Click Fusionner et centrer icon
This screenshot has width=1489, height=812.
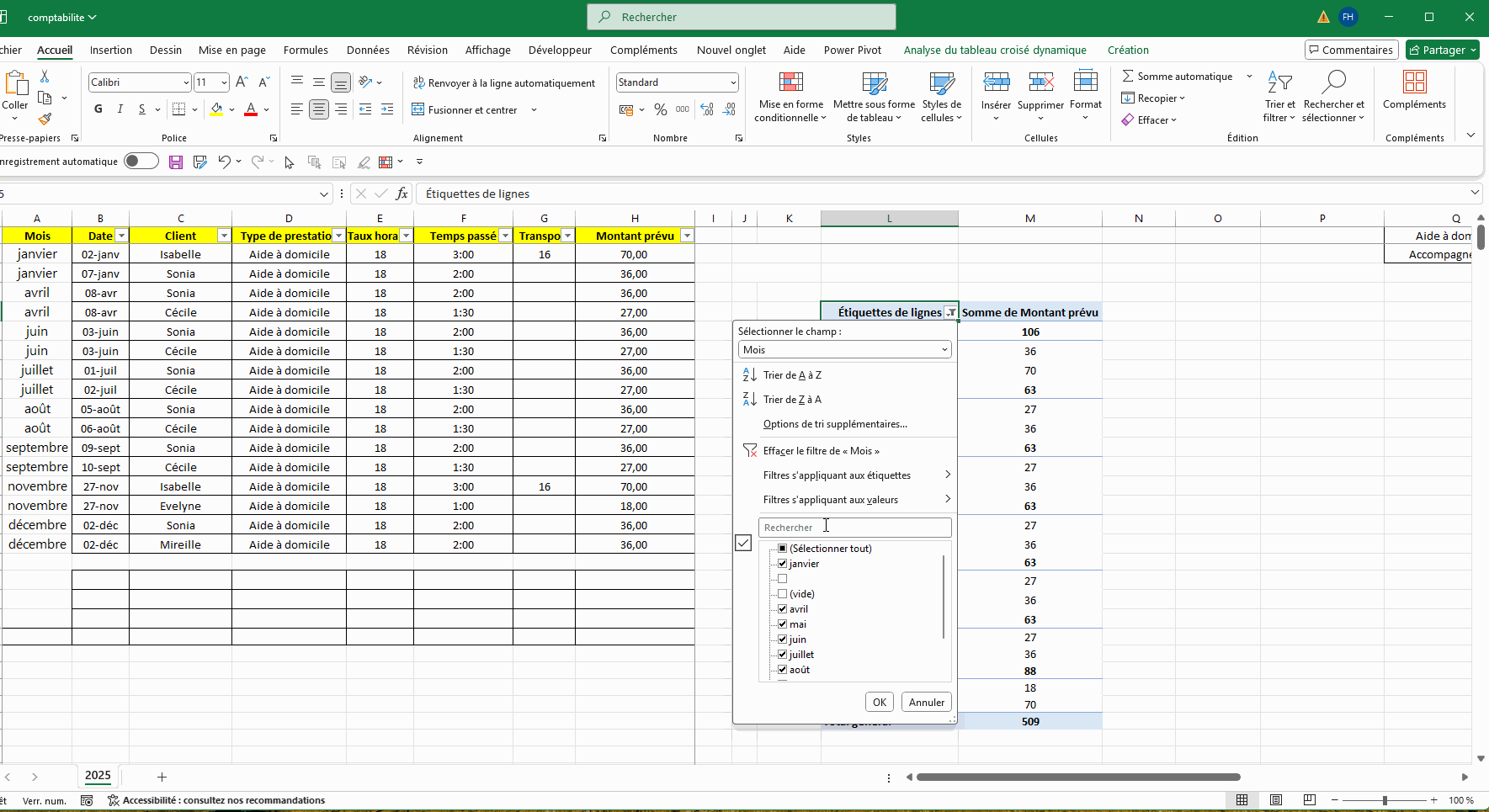click(418, 110)
